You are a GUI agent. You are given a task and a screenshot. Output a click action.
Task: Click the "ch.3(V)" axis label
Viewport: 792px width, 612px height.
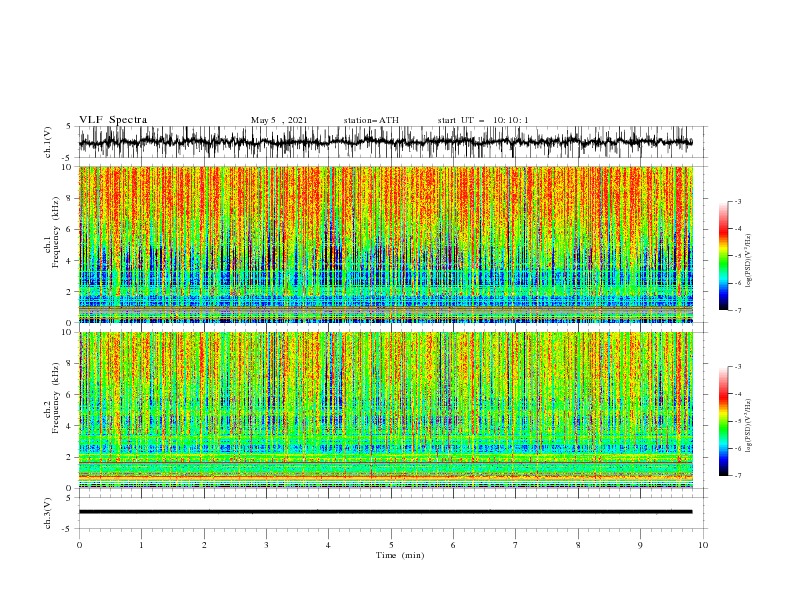[x=48, y=513]
